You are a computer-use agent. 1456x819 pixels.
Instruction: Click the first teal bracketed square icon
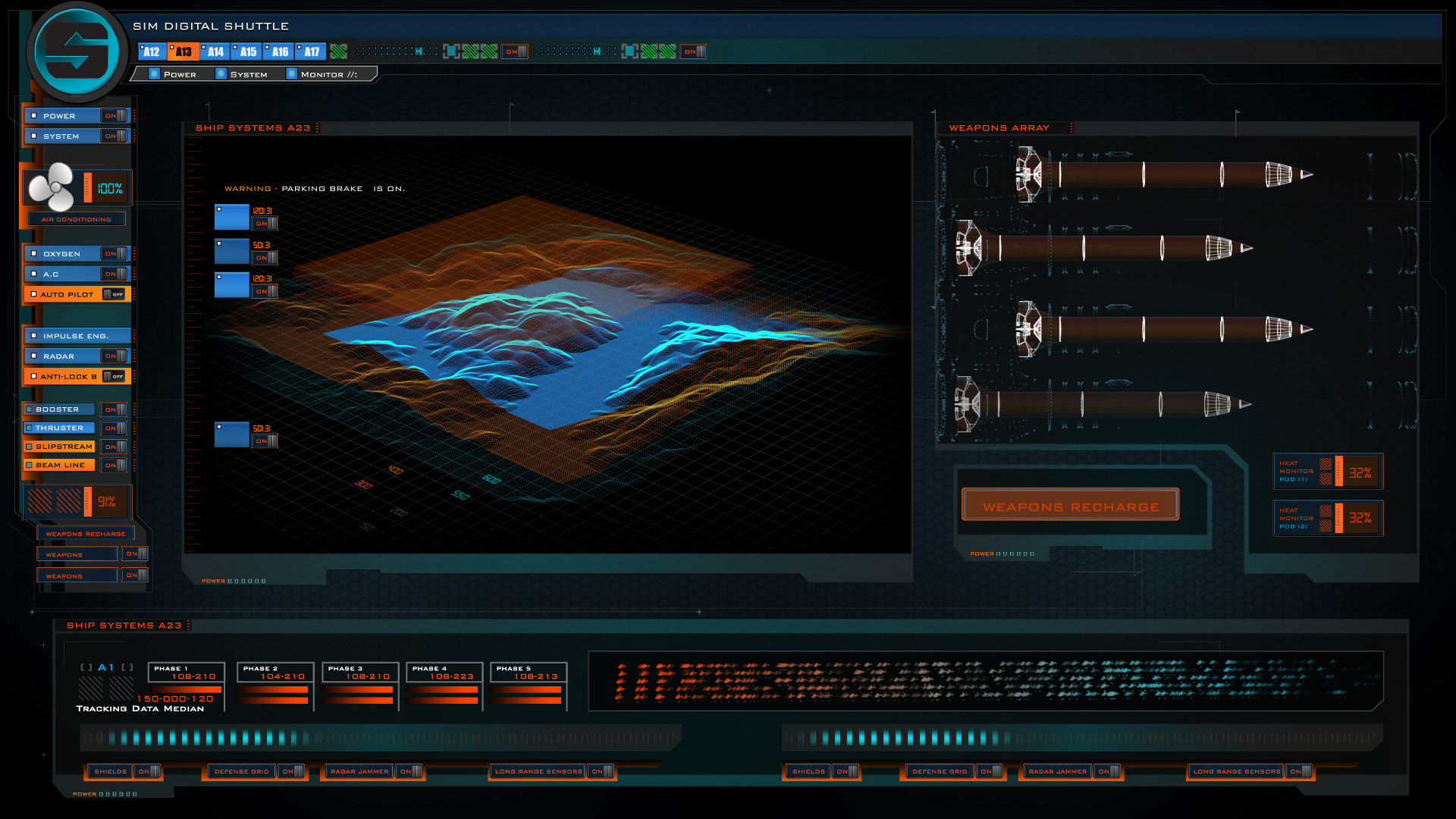[x=451, y=52]
